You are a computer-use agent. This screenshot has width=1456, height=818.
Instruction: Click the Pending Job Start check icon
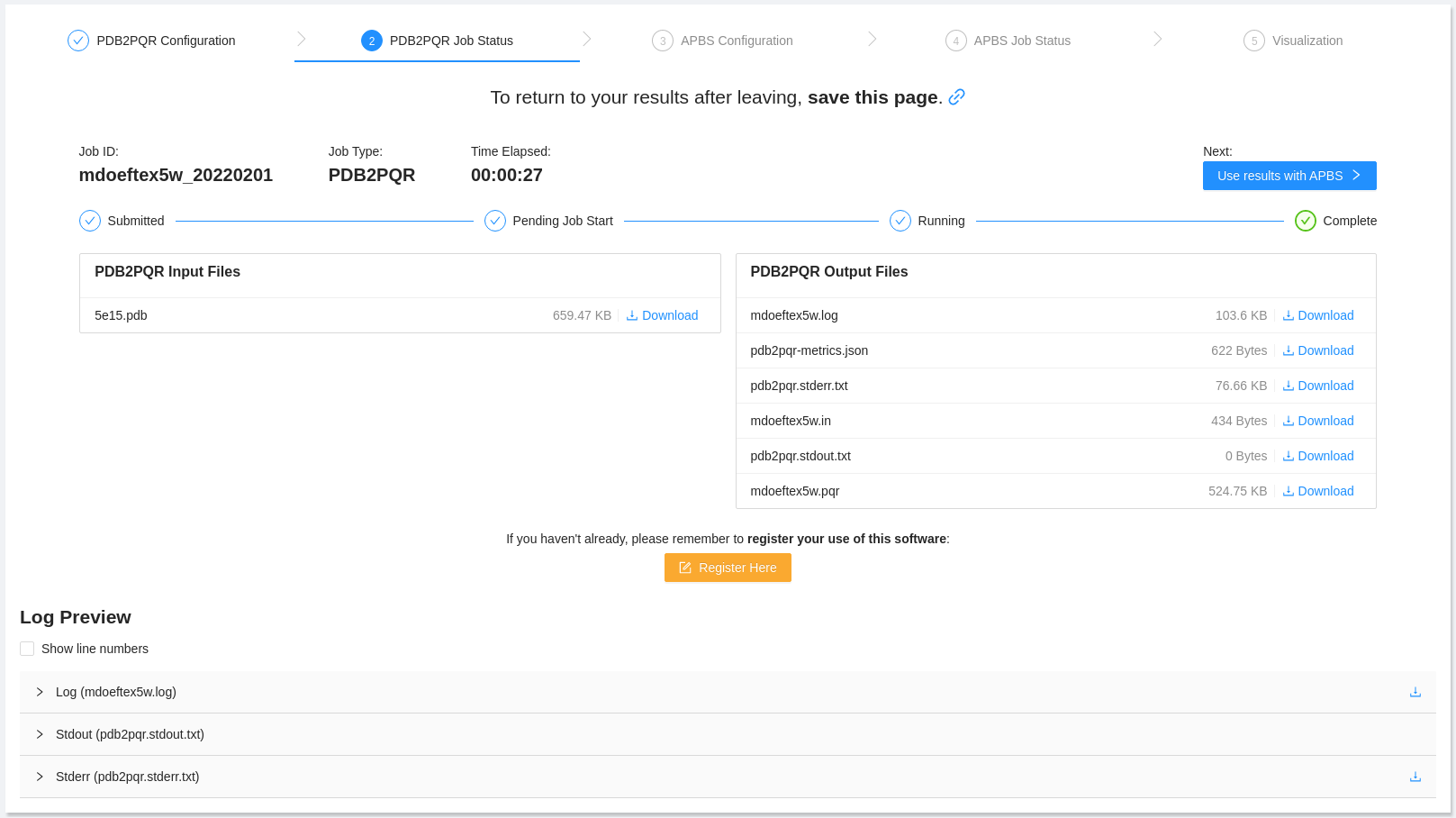[495, 221]
